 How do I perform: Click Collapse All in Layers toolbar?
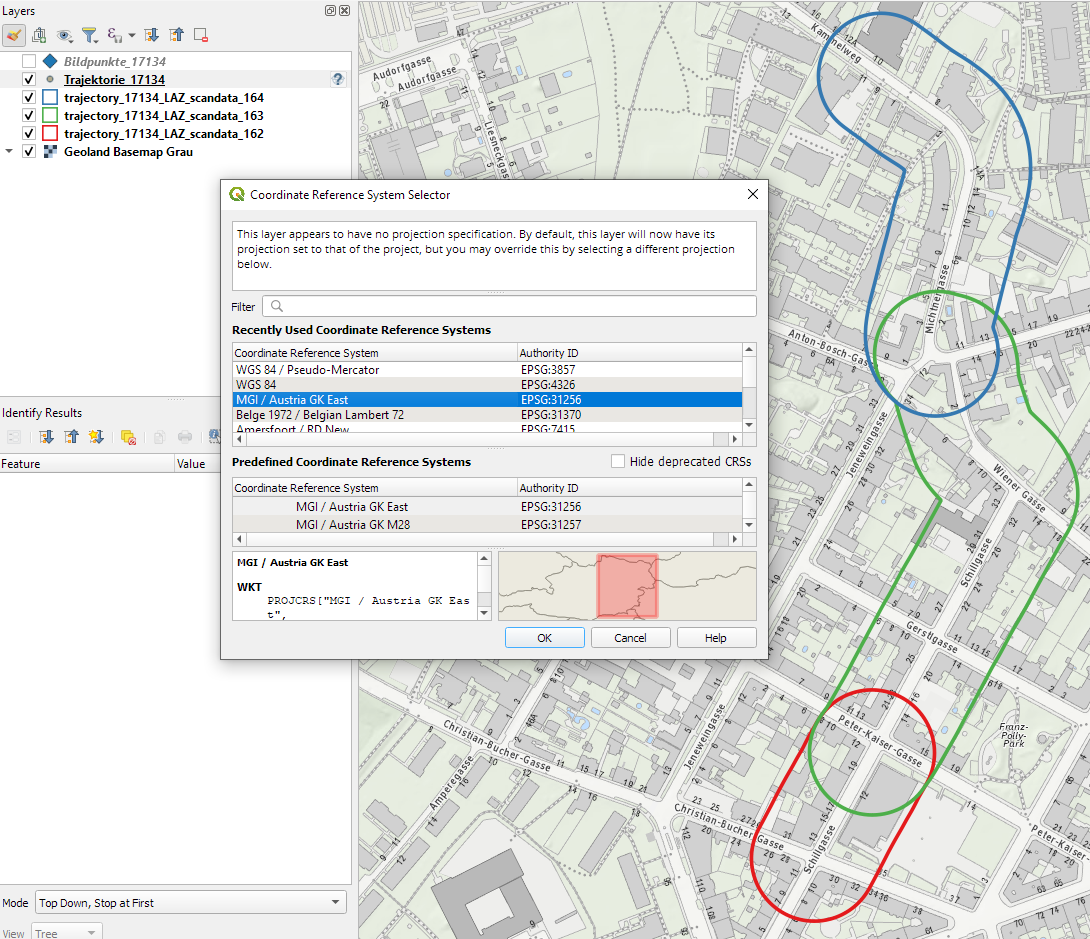177,36
